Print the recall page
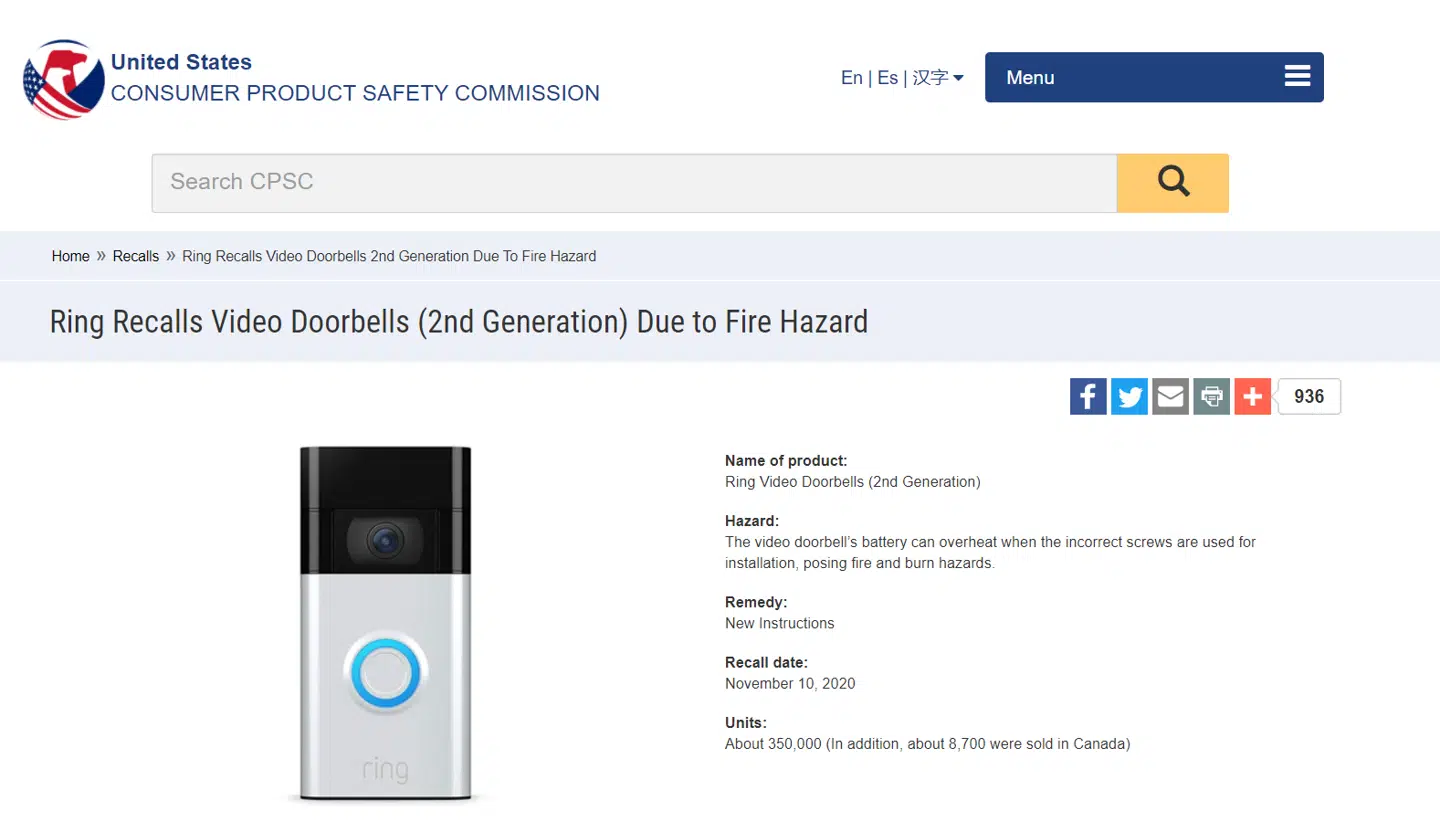Image resolution: width=1440 pixels, height=823 pixels. click(x=1211, y=397)
